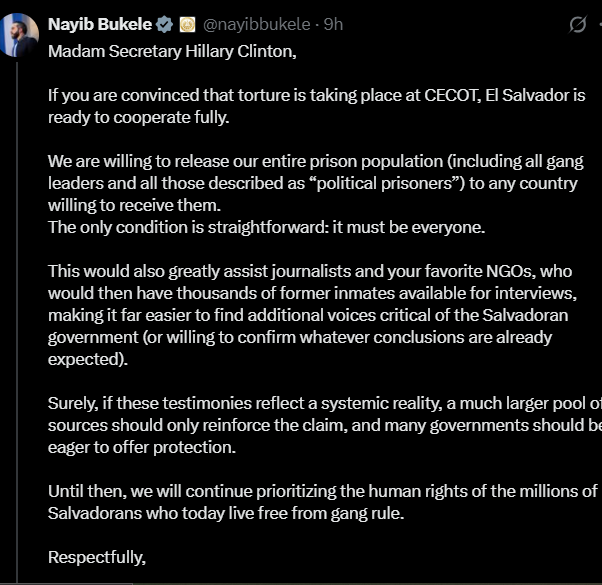Click the 9h post timestamp
Screen dimensions: 602x585
coord(333,24)
